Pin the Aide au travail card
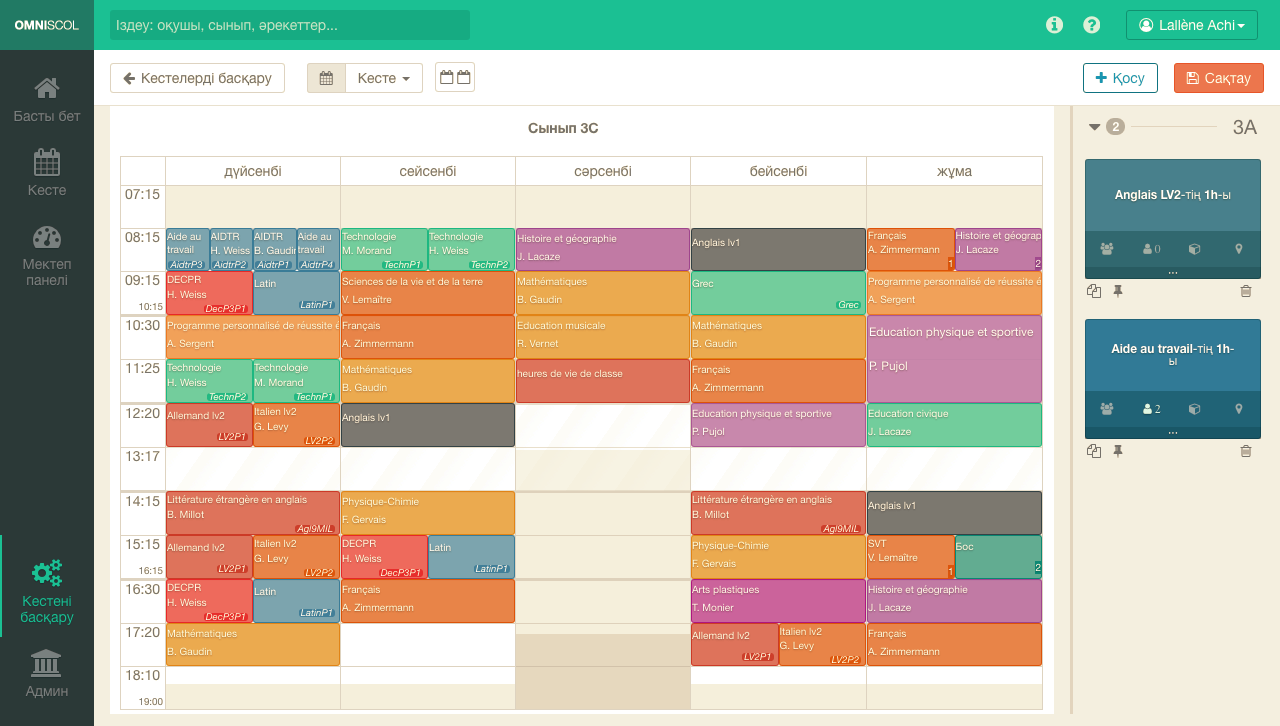Screen dimensions: 1280x726 1118,451
